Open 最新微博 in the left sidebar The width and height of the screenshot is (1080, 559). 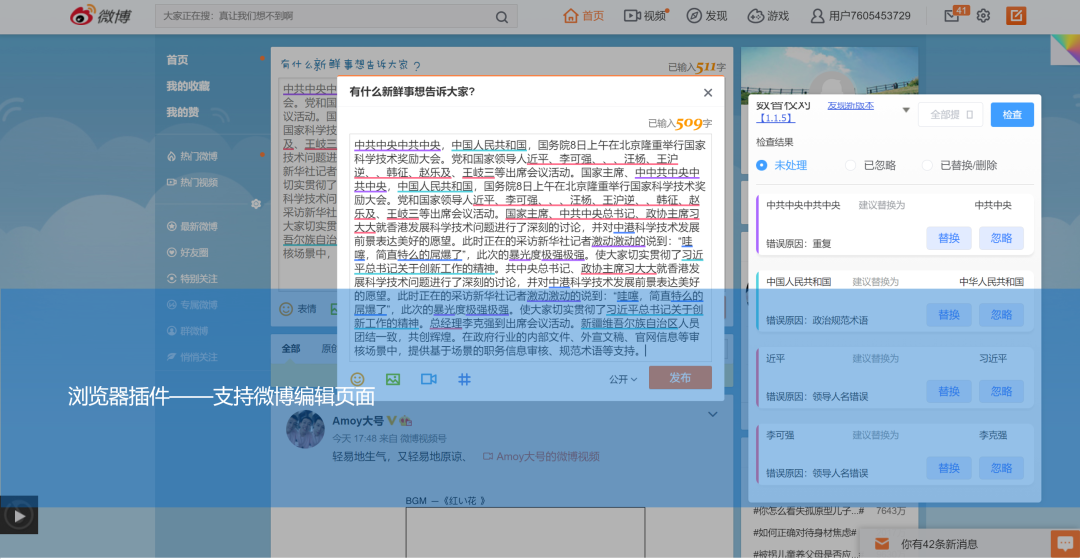(x=192, y=226)
